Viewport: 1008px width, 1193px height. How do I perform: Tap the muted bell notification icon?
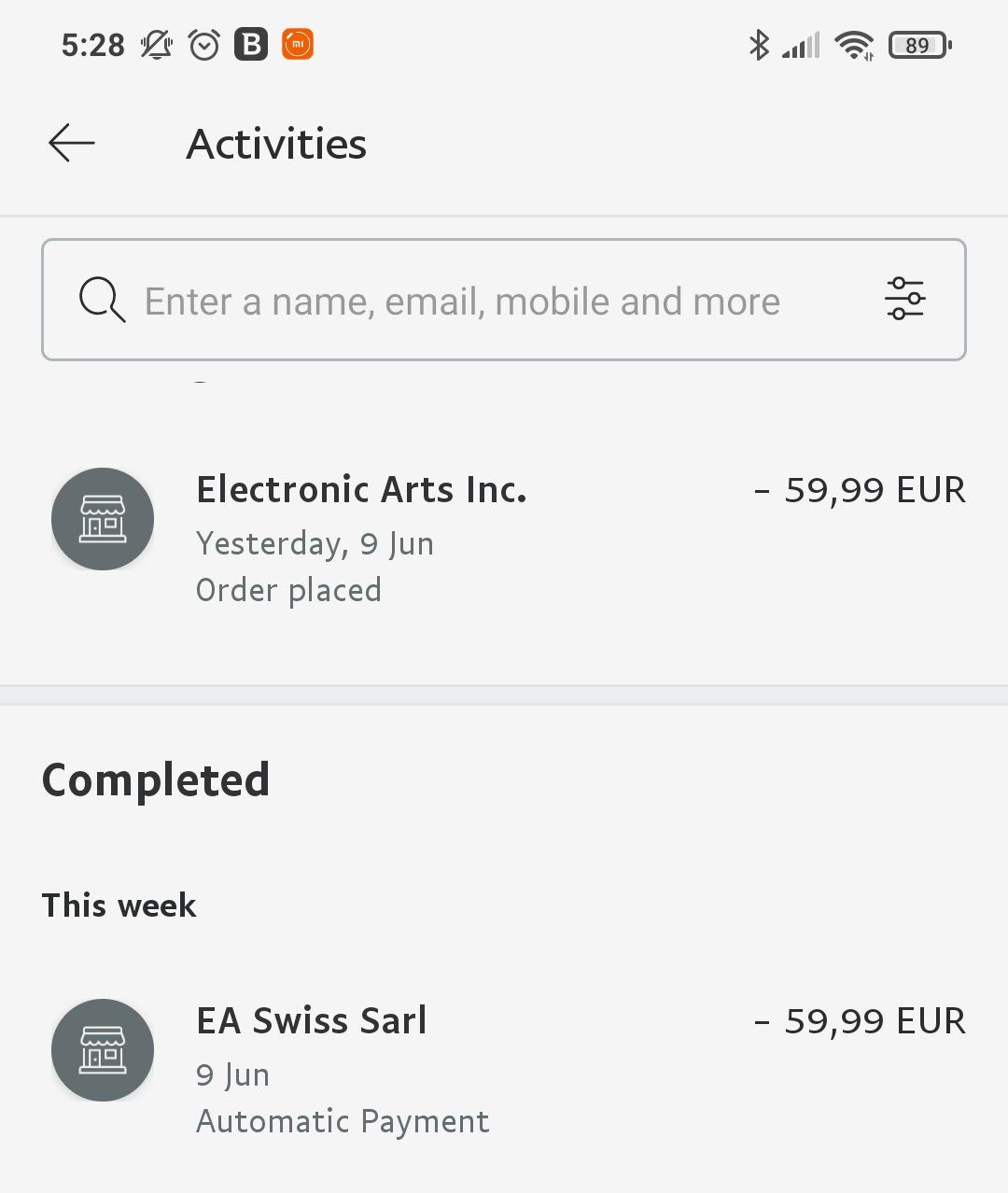click(157, 45)
